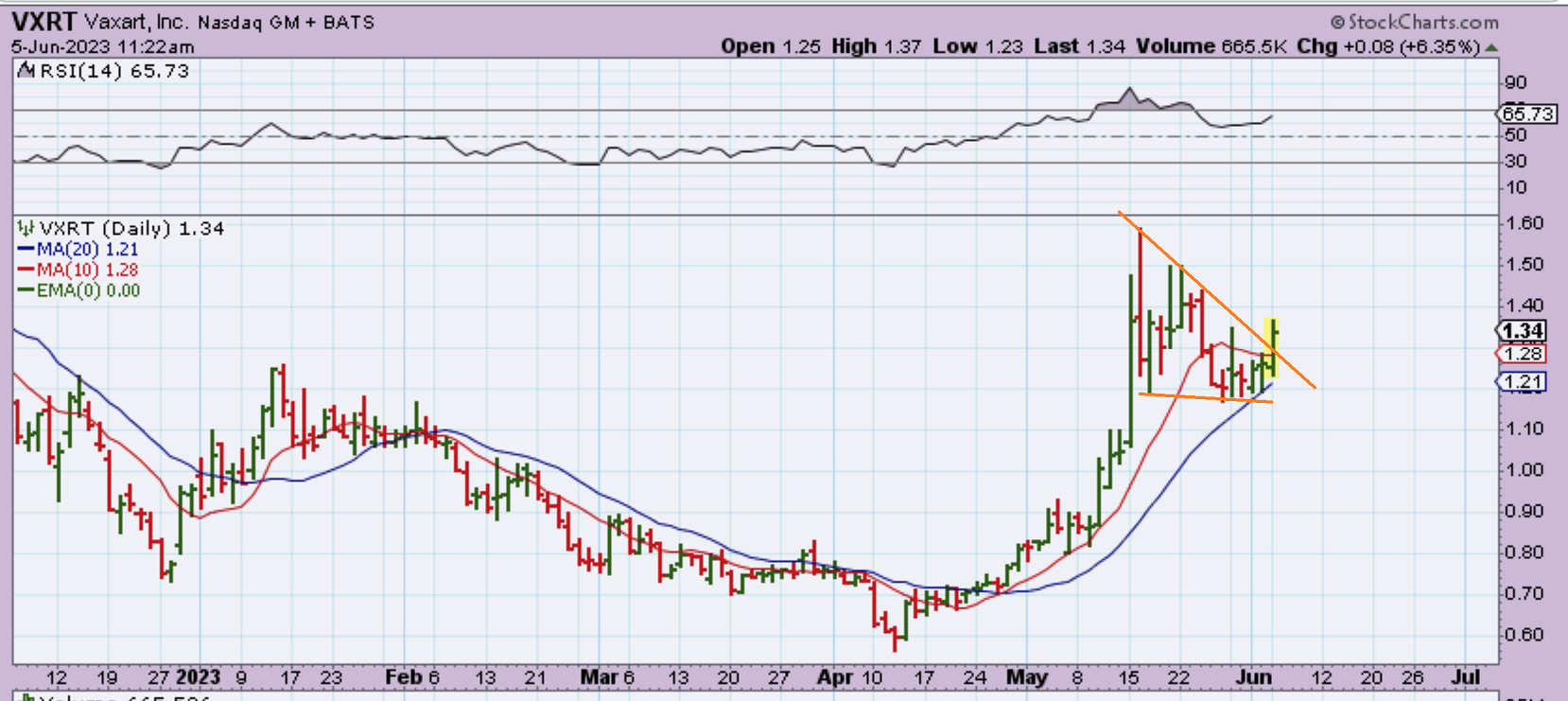This screenshot has width=1568, height=701.
Task: Click the blue 1.21 MA price tag
Action: coord(1523,382)
